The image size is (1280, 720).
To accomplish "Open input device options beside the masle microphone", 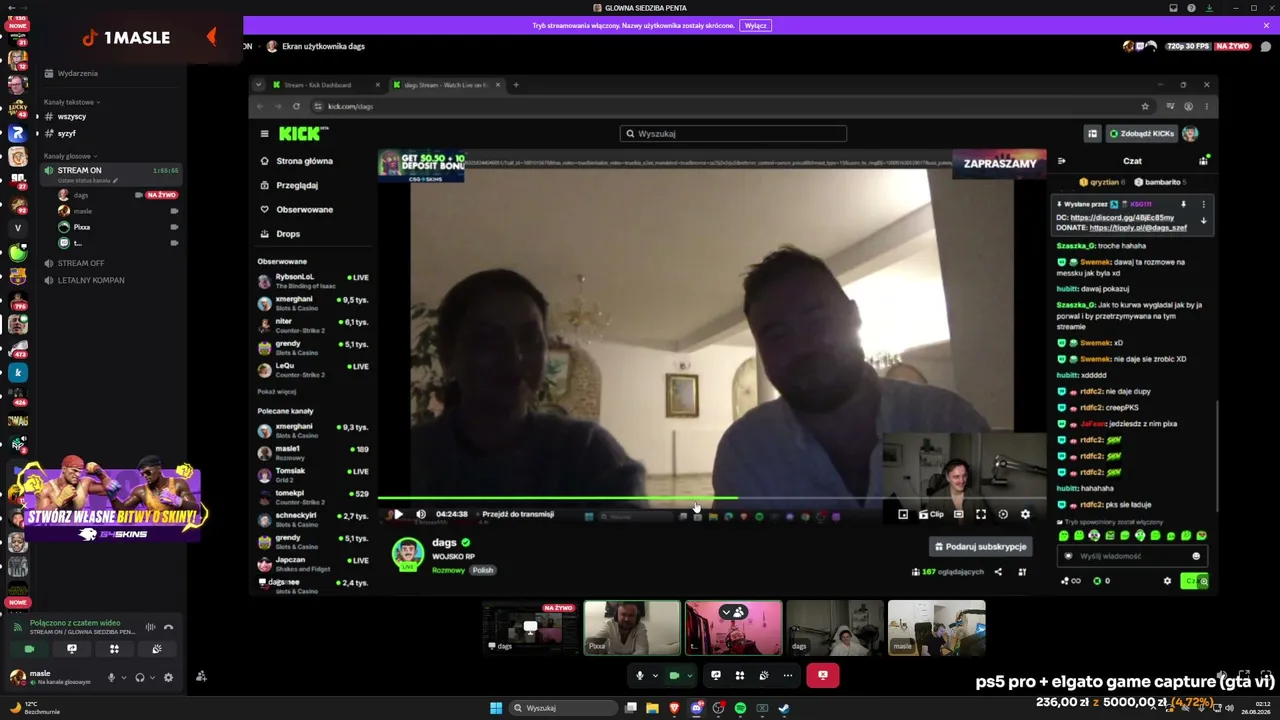I will click(x=124, y=677).
